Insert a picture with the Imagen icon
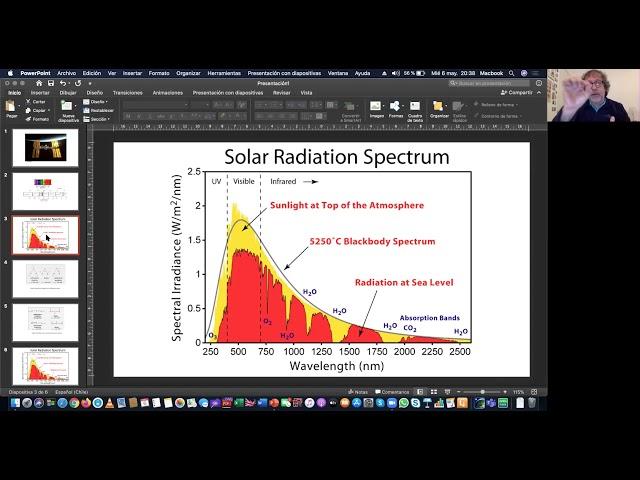Screen dimensions: 640x480 point(376,106)
